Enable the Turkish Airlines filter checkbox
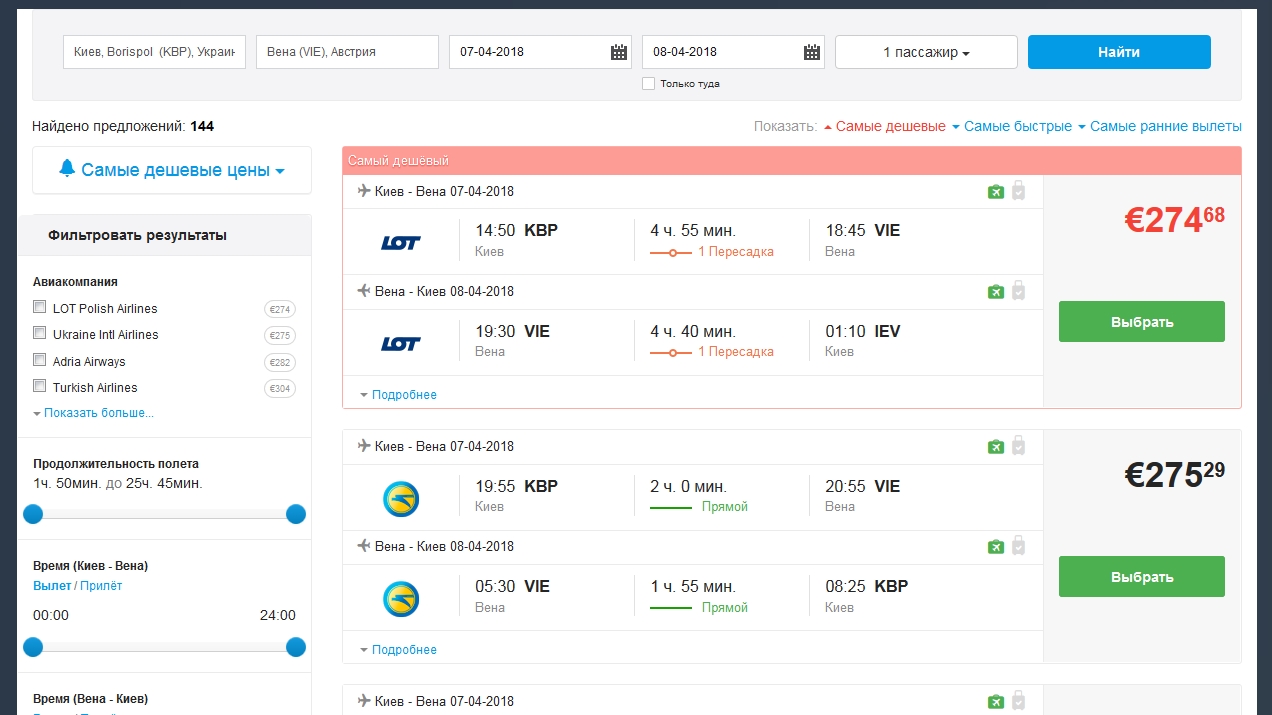1272x715 pixels. click(40, 386)
